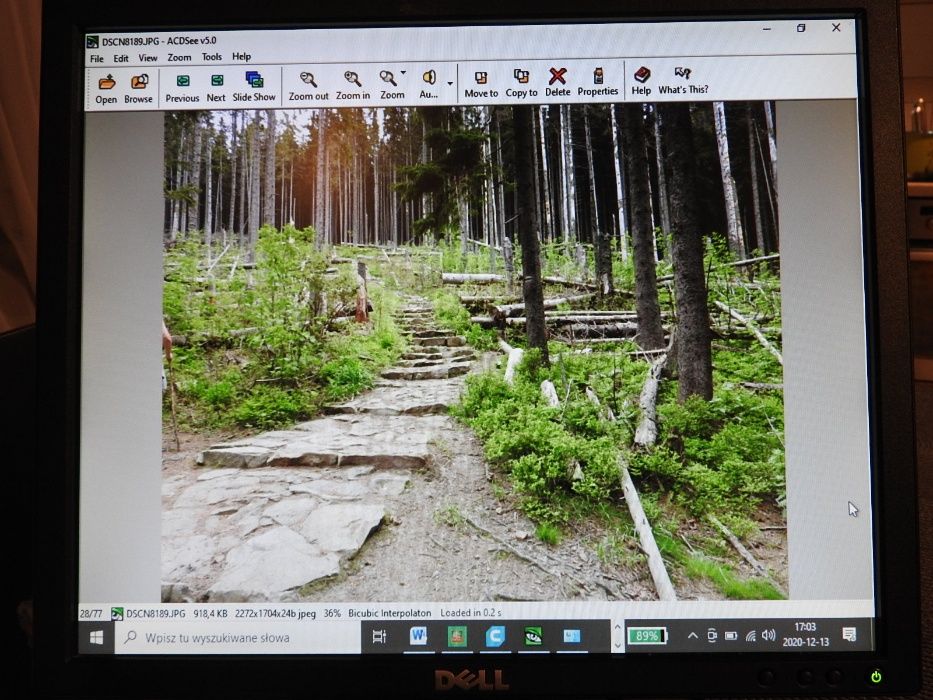Image resolution: width=933 pixels, height=700 pixels.
Task: Expand the toolbar overflow arrow beside Audio
Action: 450,84
